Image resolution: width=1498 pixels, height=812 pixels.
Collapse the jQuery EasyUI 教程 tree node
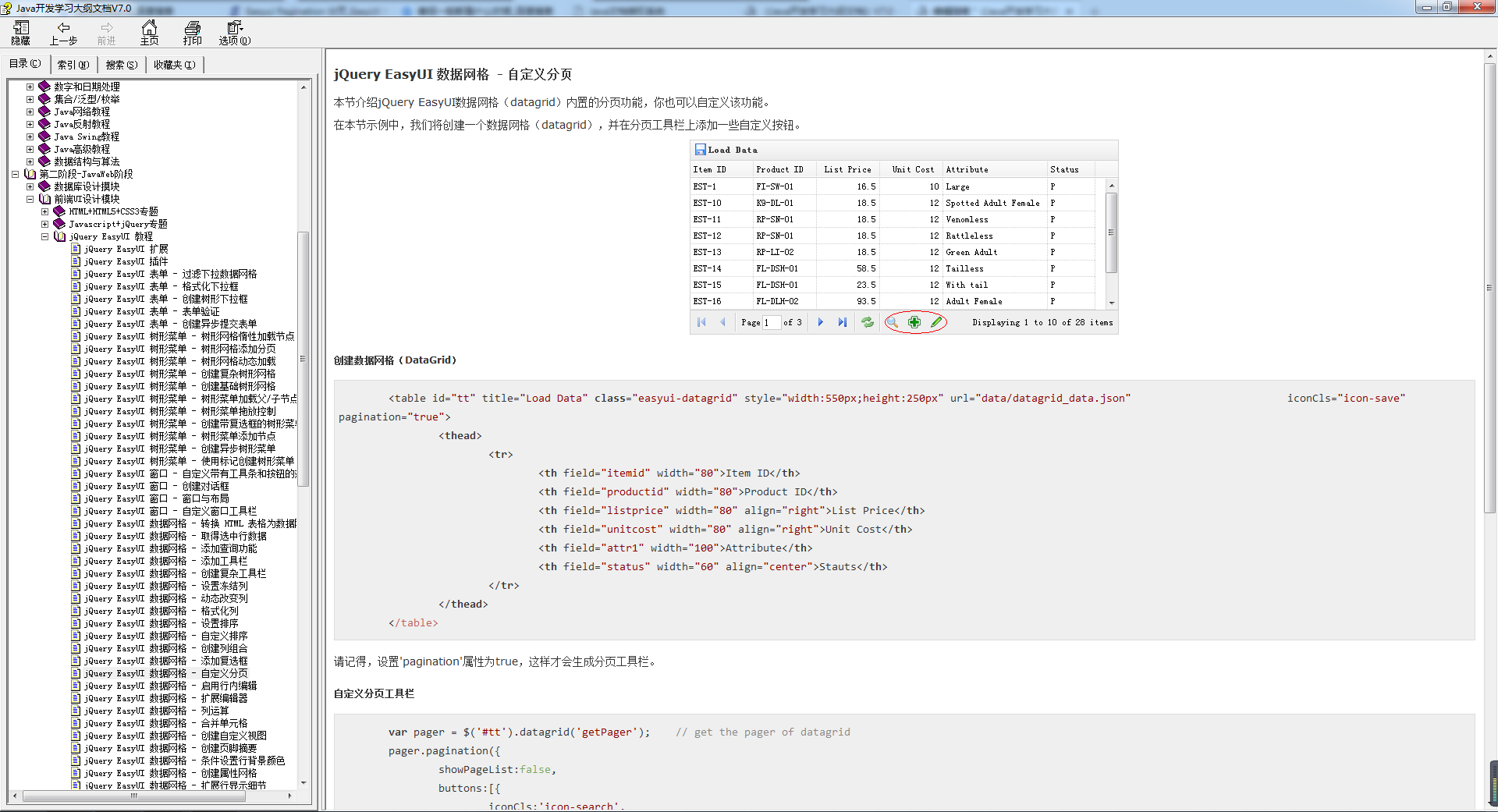44,236
